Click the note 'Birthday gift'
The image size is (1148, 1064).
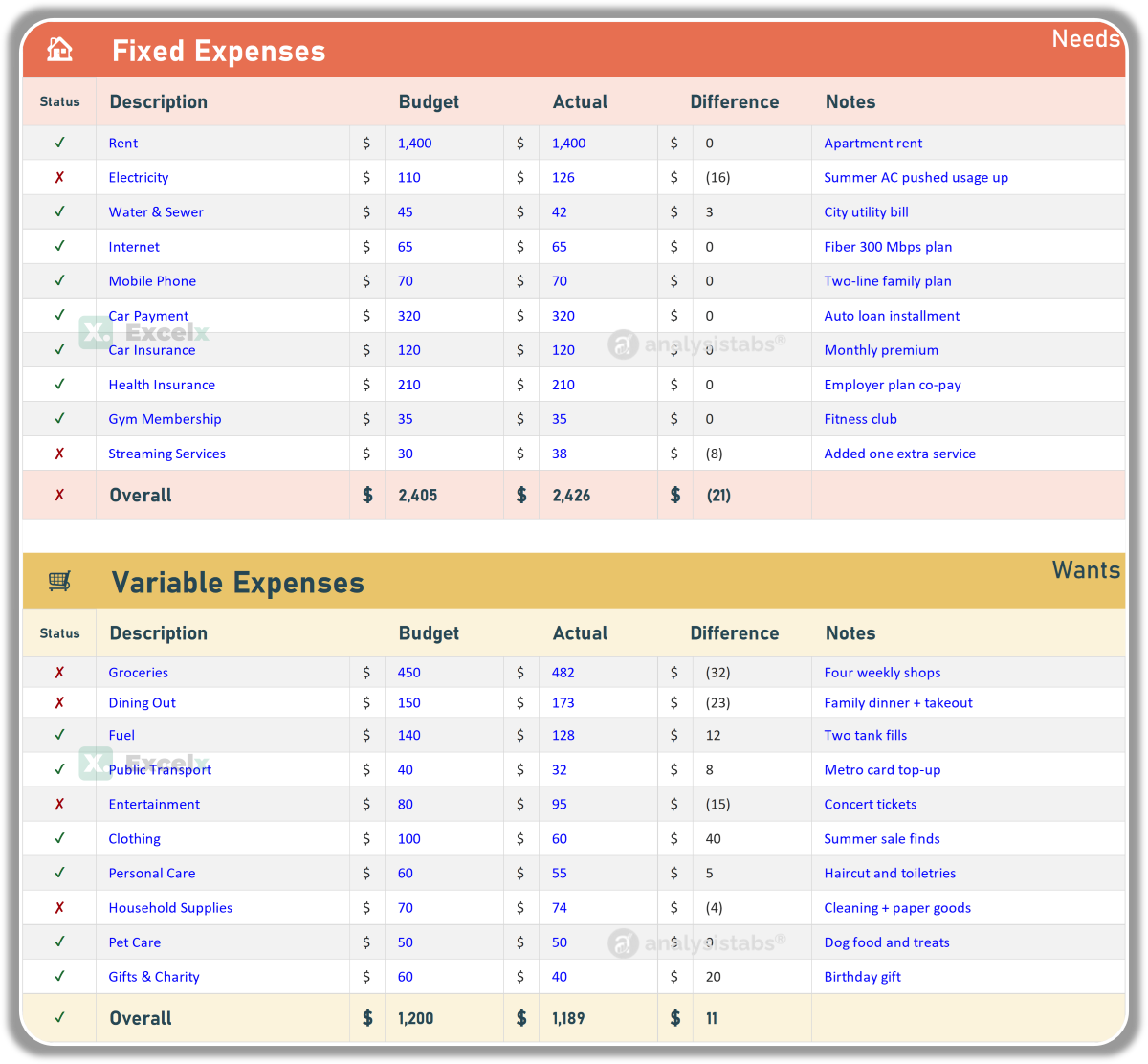(863, 976)
